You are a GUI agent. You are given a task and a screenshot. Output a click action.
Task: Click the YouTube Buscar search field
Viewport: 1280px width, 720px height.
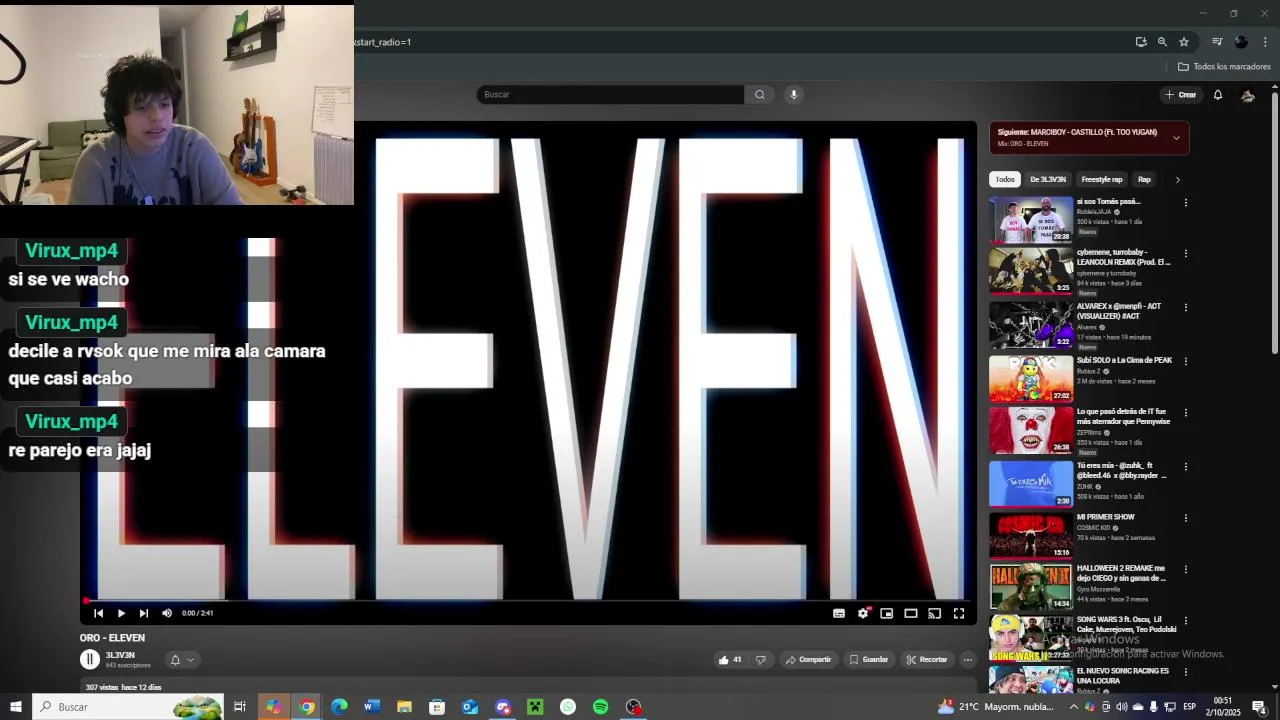click(x=610, y=94)
